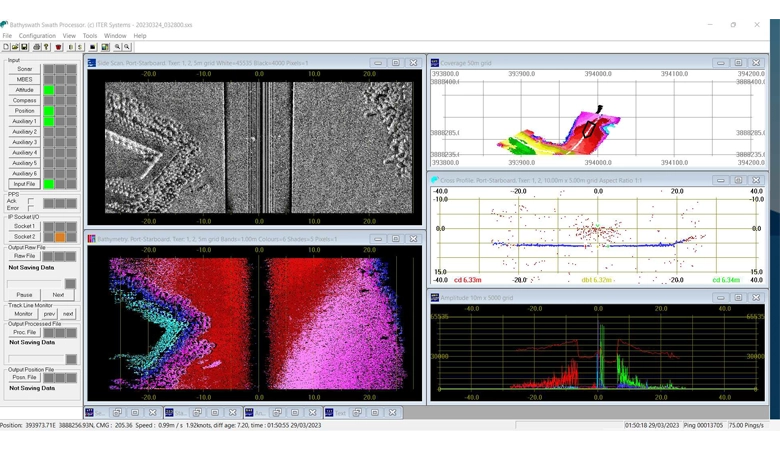The width and height of the screenshot is (780, 450).
Task: Toggle the PPS Ack checkbox
Action: pos(31,201)
